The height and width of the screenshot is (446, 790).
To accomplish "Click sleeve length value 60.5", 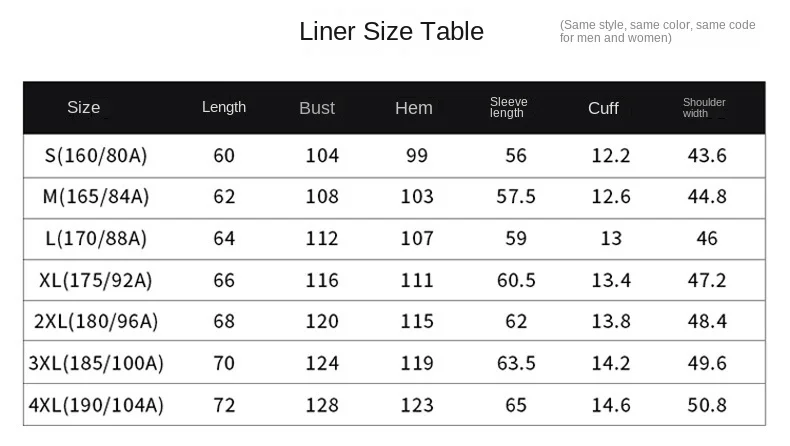I will click(x=516, y=280).
